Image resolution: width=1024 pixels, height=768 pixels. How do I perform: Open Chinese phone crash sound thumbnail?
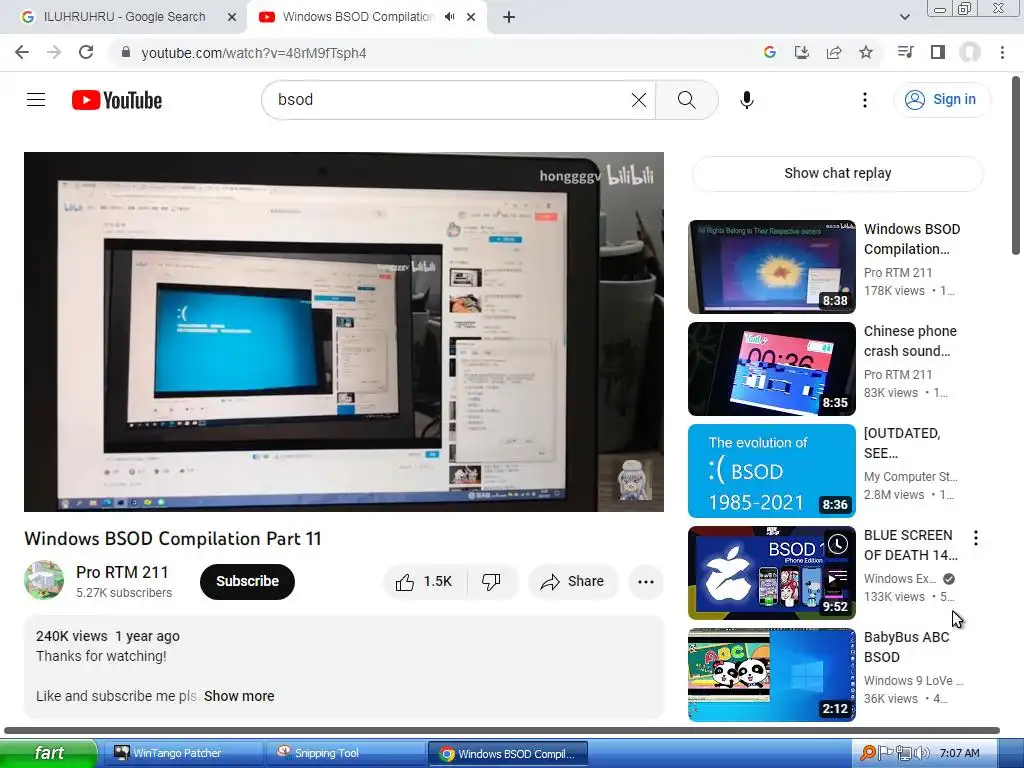[x=771, y=369]
